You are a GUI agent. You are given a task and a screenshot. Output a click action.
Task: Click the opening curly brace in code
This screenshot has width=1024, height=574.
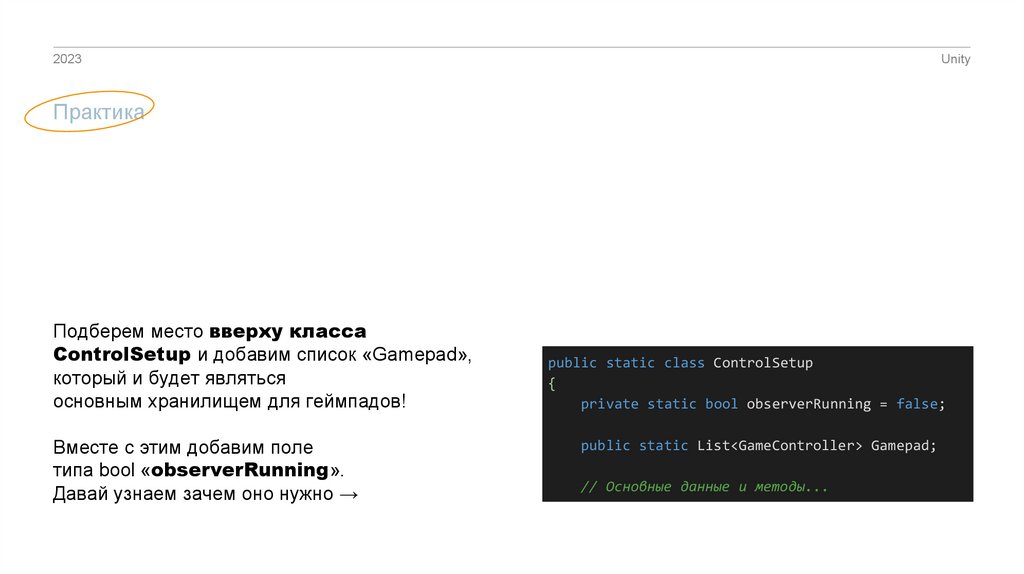pos(551,383)
